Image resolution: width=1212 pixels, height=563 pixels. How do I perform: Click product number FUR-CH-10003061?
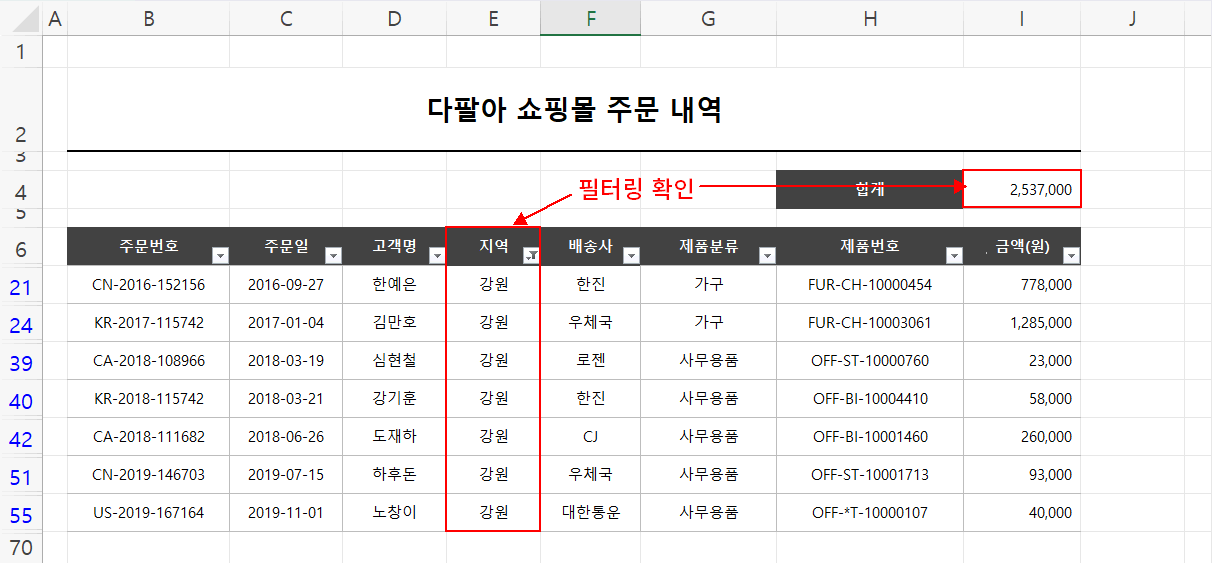(870, 323)
